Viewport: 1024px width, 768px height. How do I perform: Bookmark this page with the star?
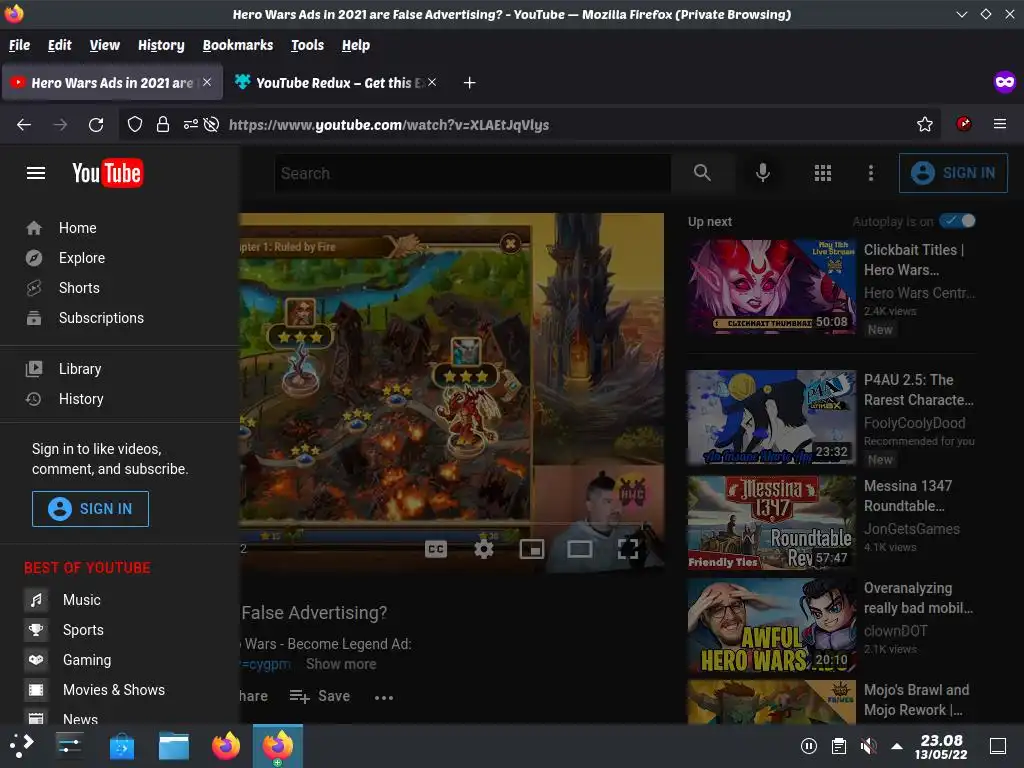click(925, 124)
